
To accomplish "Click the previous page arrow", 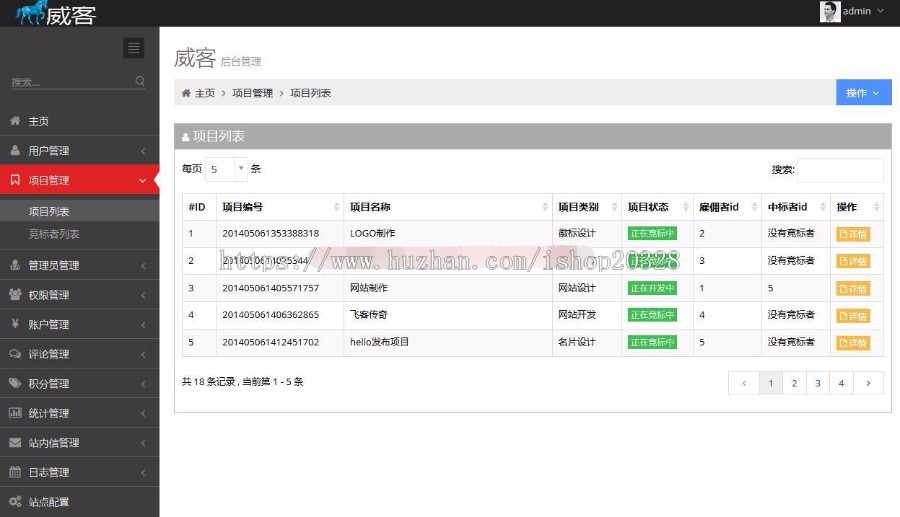I will click(744, 383).
